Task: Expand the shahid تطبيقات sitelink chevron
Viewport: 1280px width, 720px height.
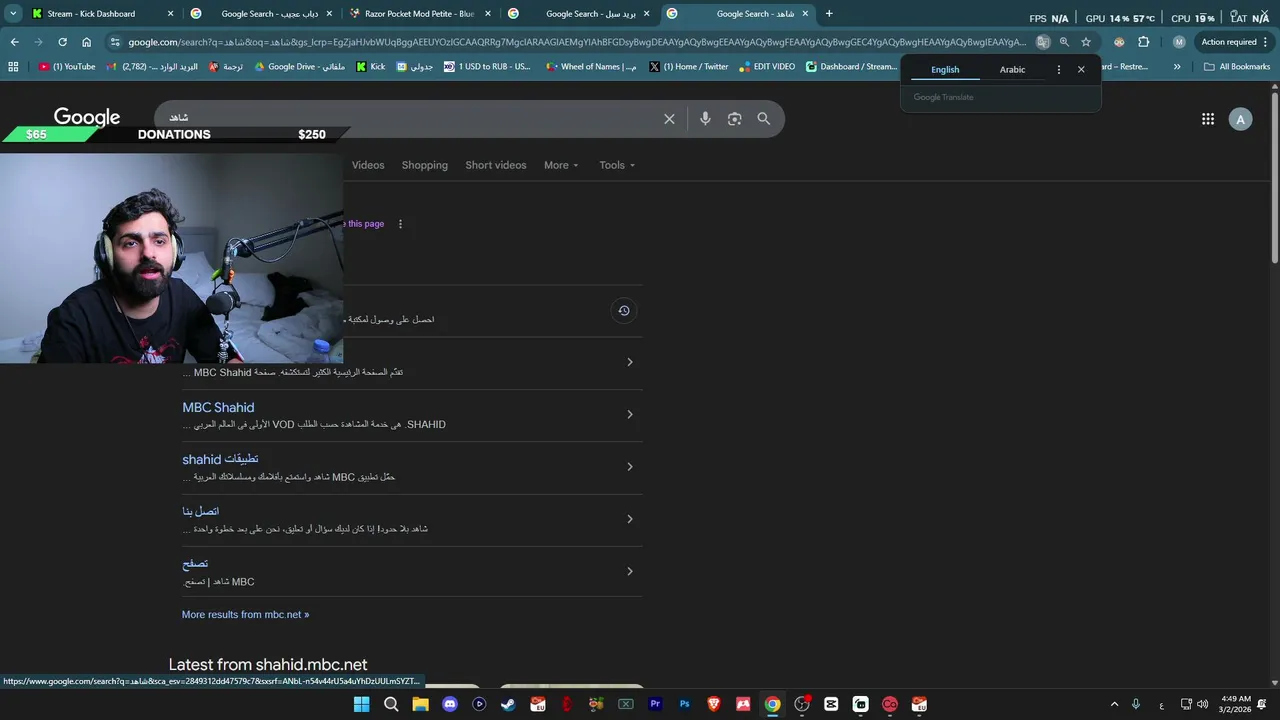Action: (x=629, y=467)
